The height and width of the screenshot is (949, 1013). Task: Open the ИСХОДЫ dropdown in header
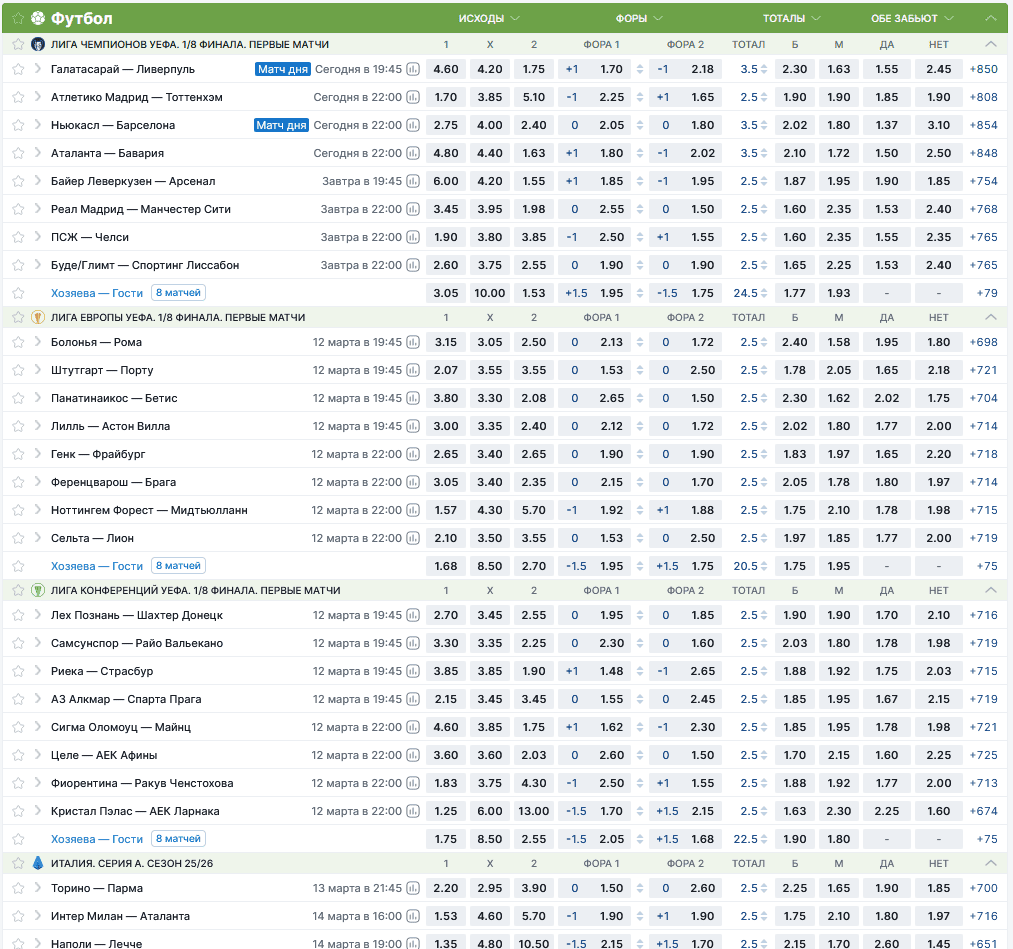click(x=489, y=18)
